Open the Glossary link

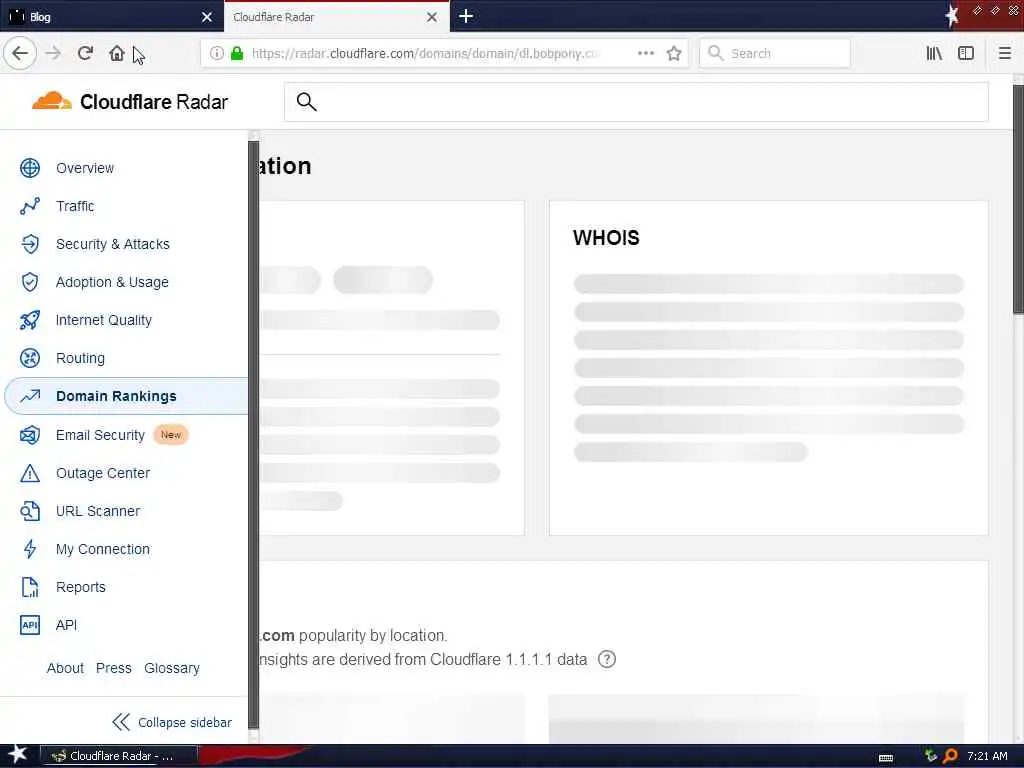tap(172, 668)
